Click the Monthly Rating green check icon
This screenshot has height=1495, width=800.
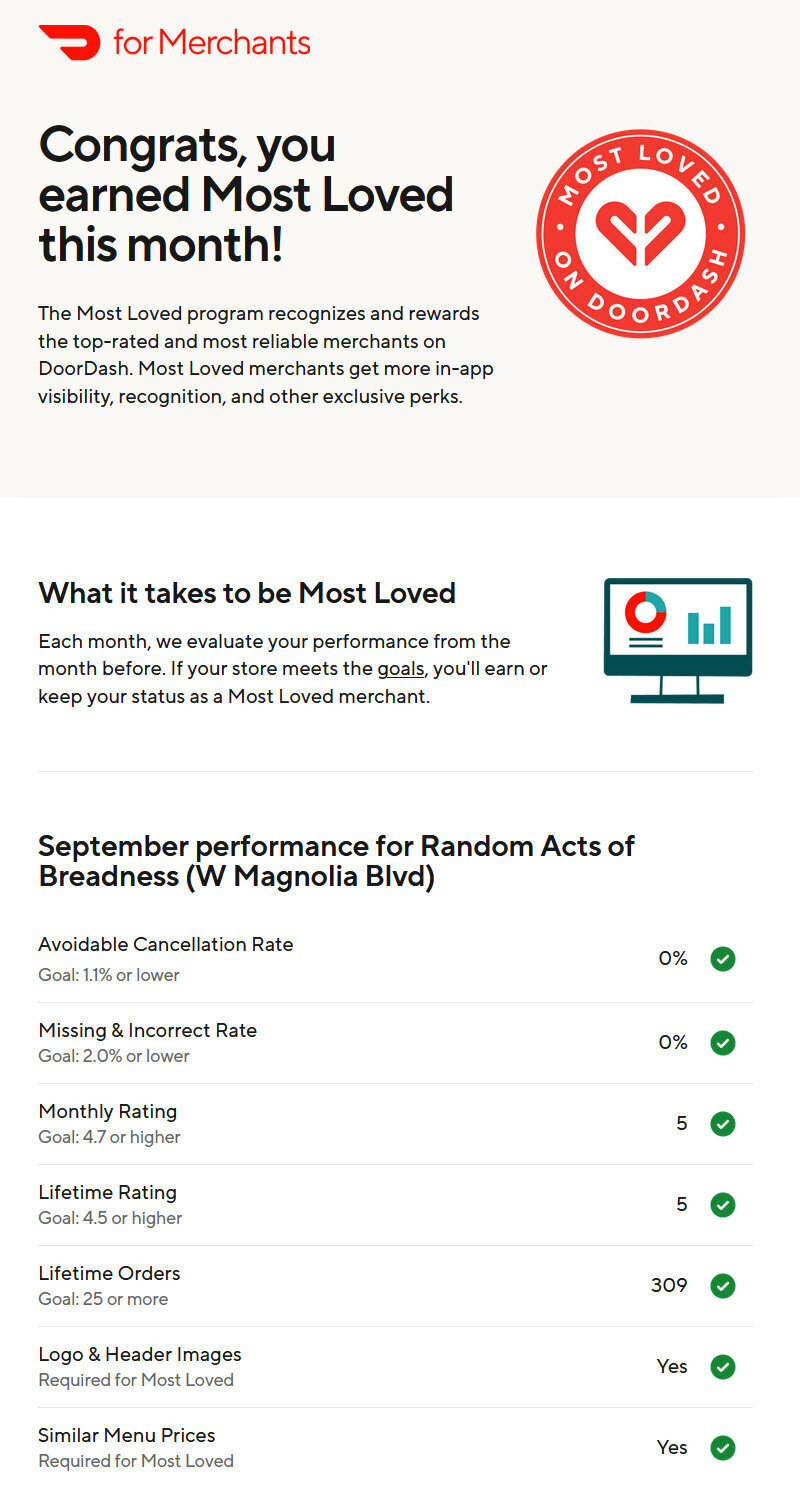tap(723, 1124)
